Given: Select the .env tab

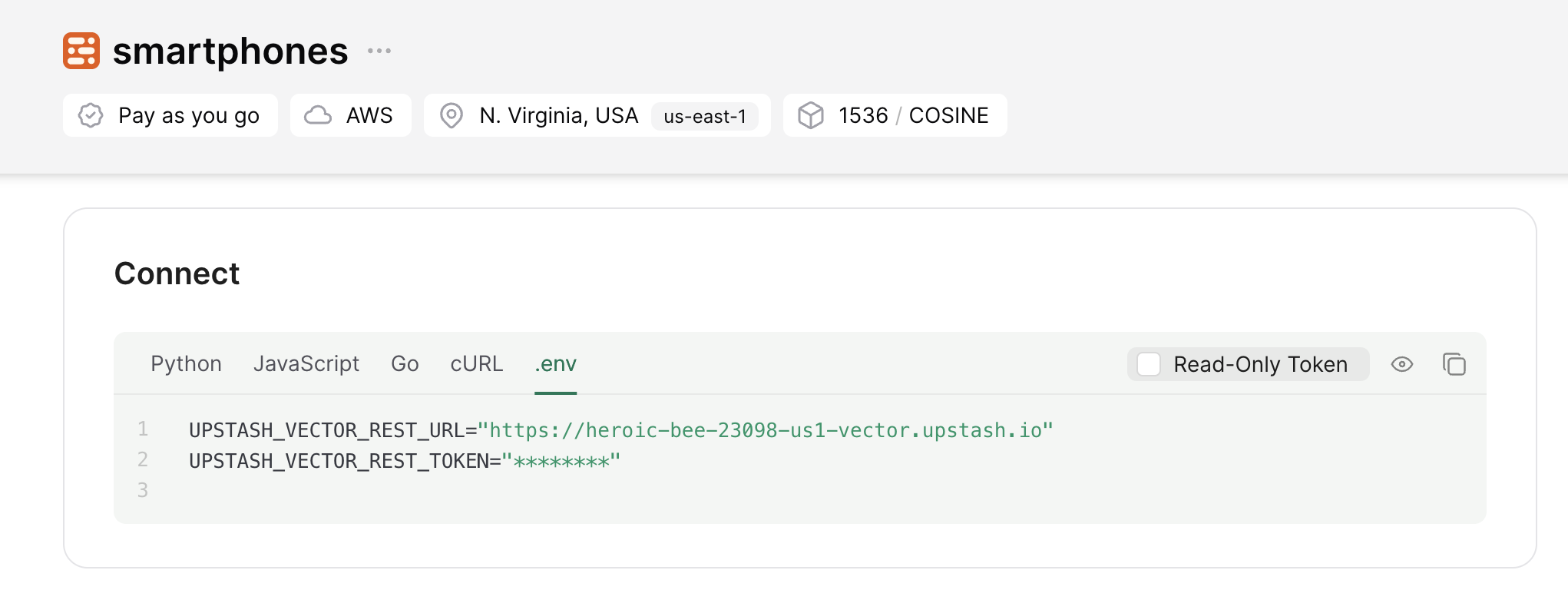Looking at the screenshot, I should pos(555,364).
